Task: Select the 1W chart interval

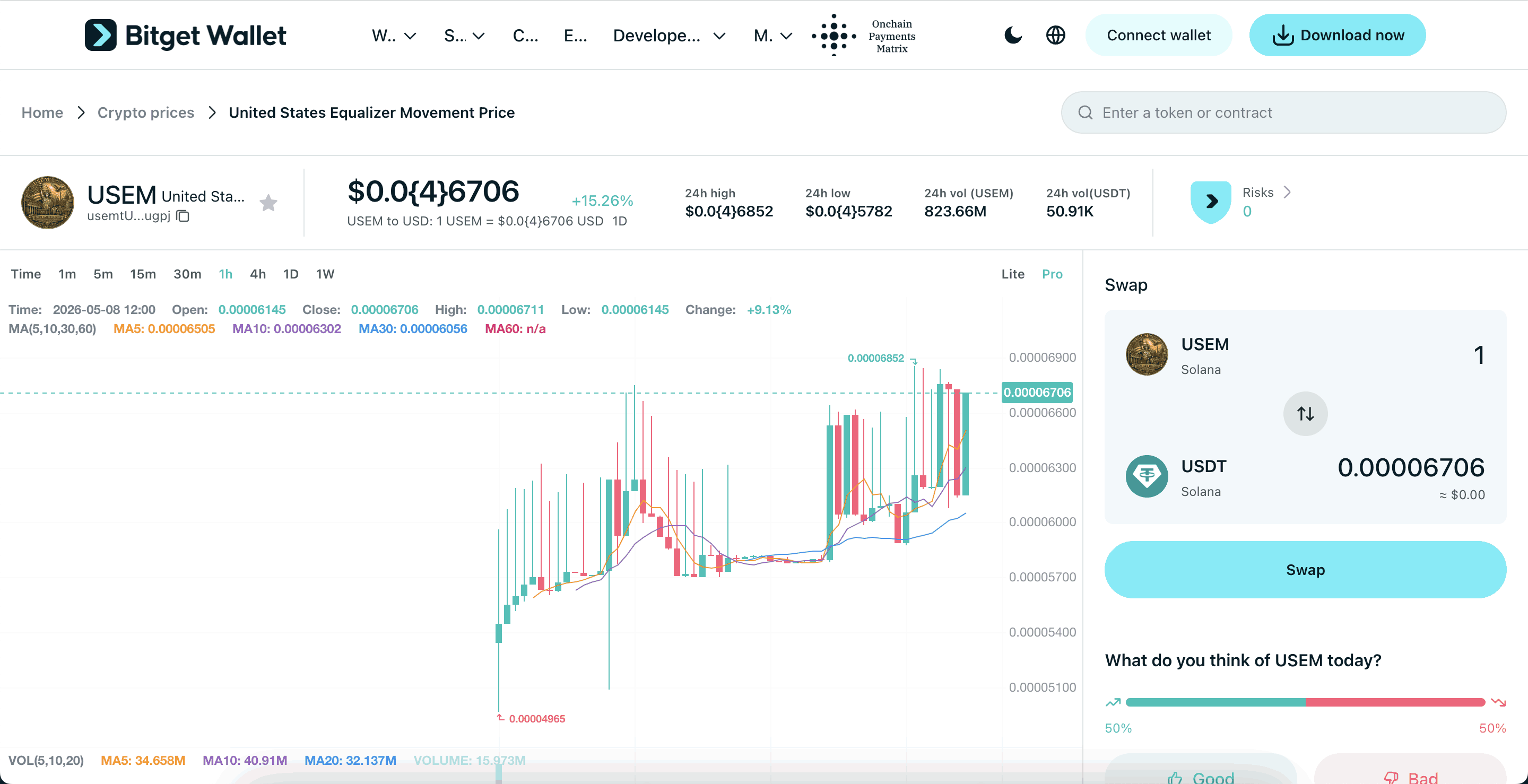Action: pos(325,274)
